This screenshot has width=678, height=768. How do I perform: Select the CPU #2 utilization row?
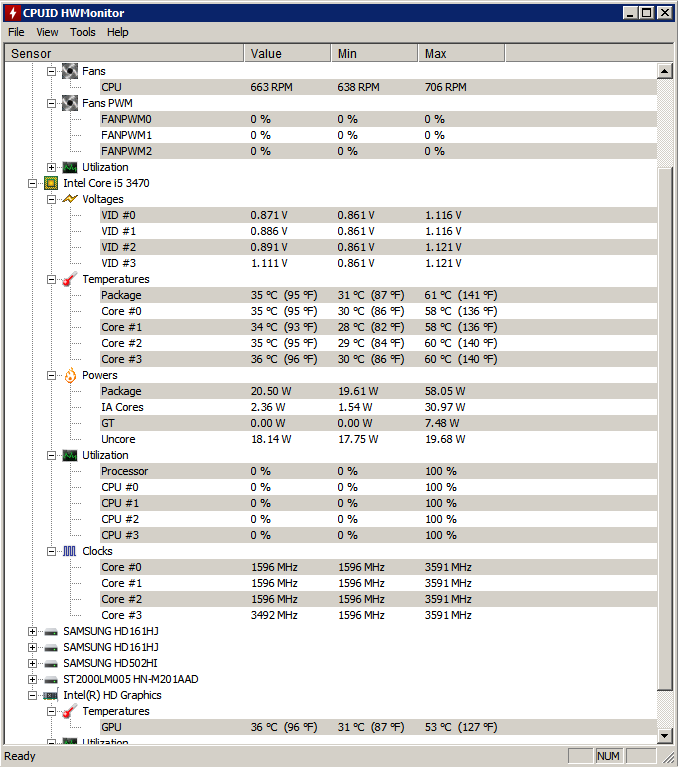click(378, 519)
